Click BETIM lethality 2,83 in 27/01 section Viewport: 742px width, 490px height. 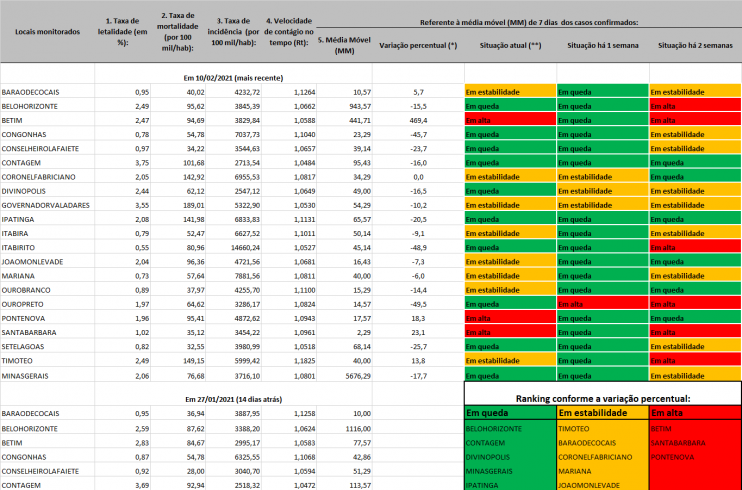[142, 443]
